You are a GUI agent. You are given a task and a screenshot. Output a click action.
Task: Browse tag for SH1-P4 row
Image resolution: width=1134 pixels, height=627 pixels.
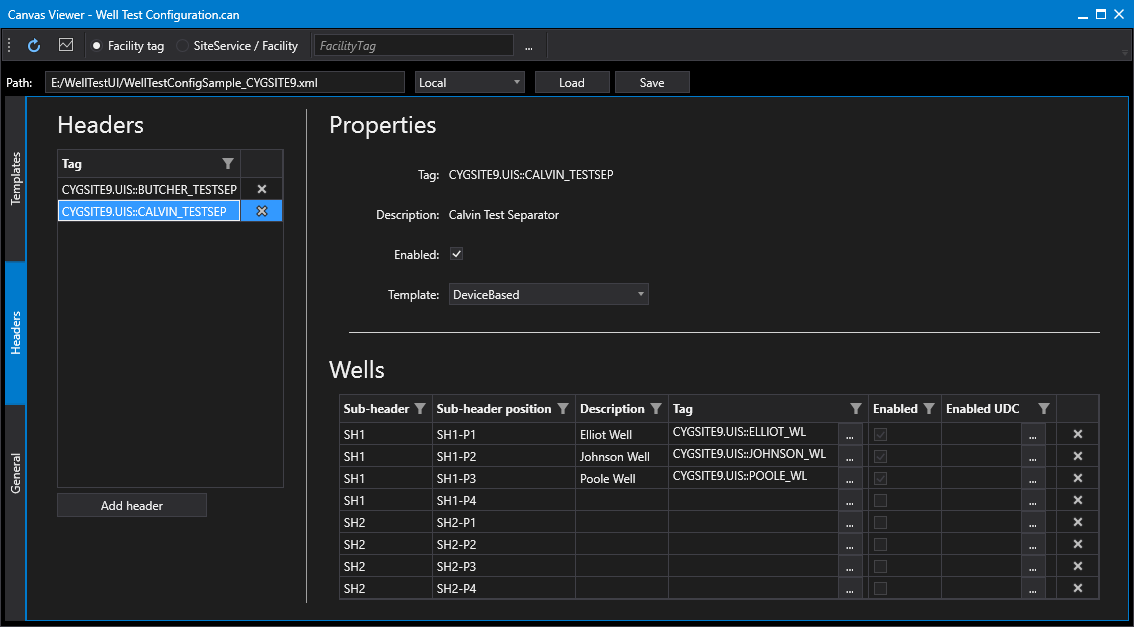point(850,500)
